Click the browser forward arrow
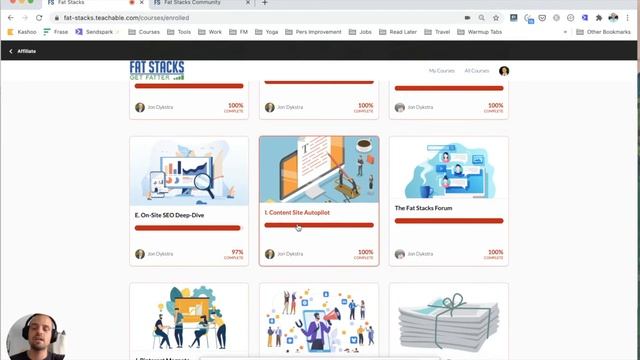 point(25,18)
